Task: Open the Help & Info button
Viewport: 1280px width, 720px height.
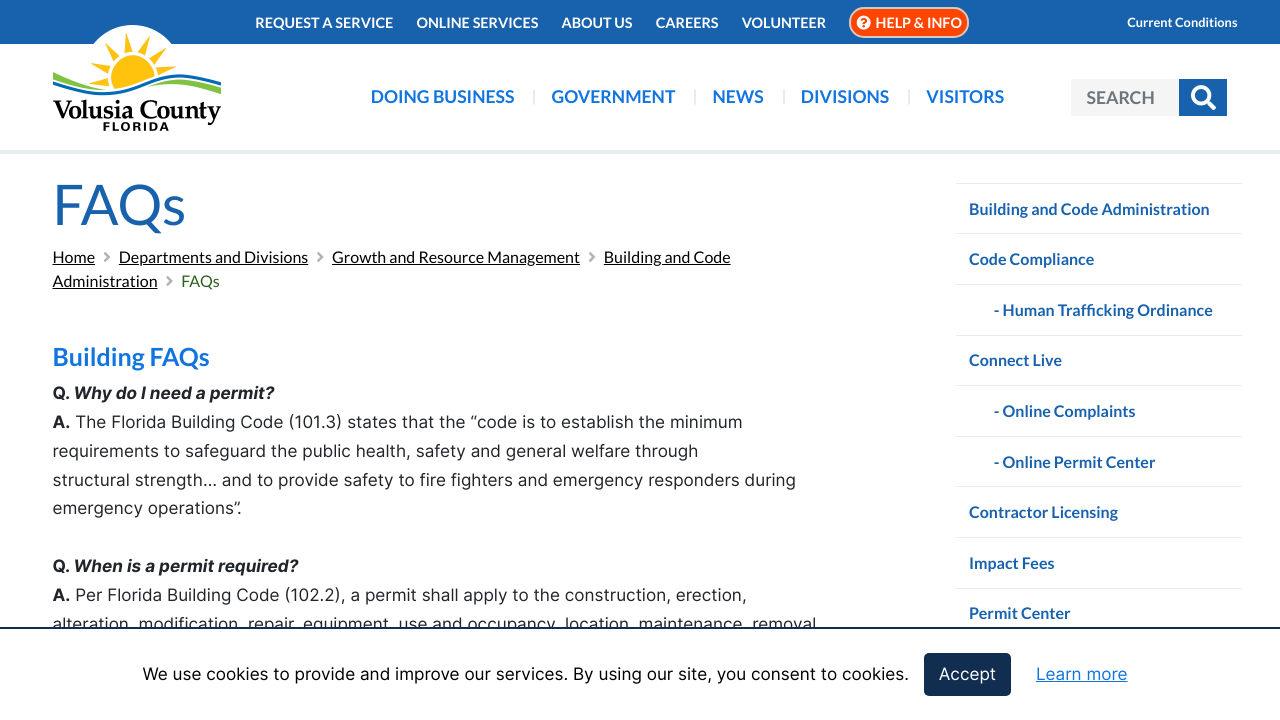Action: (x=908, y=22)
